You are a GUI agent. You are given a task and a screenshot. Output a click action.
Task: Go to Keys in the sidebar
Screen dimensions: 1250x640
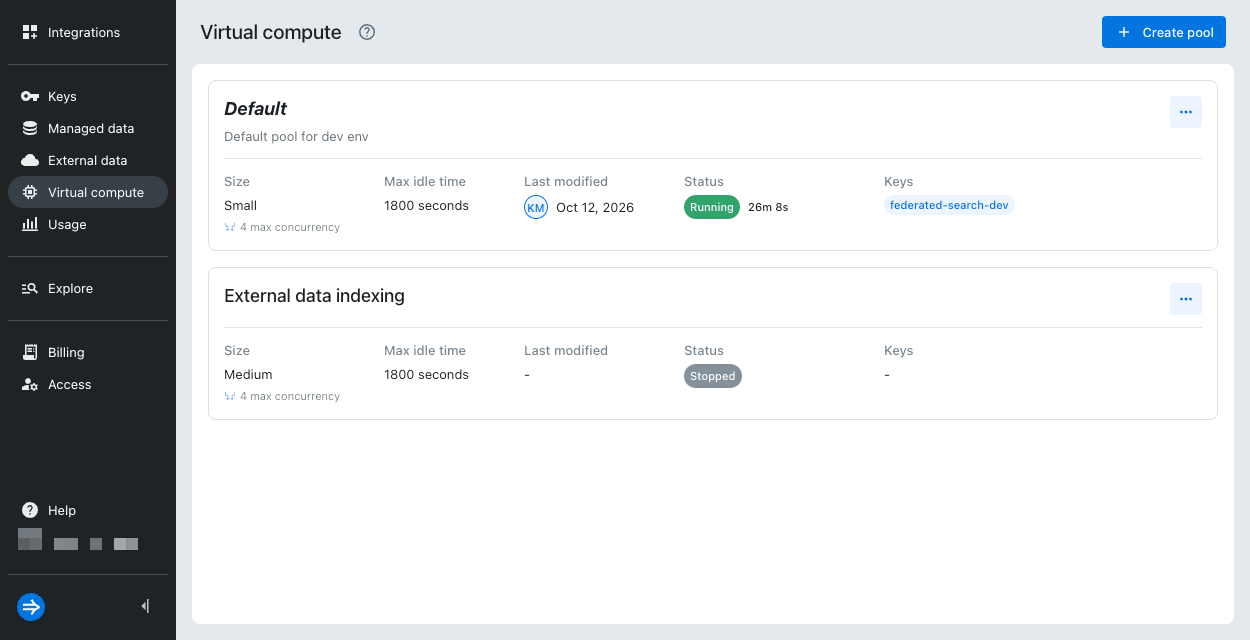tap(88, 96)
